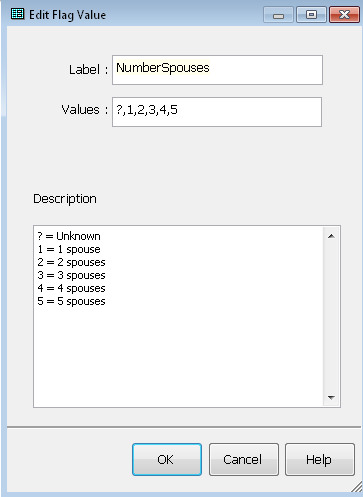
Task: Confirm changes with the OK button
Action: click(x=167, y=459)
